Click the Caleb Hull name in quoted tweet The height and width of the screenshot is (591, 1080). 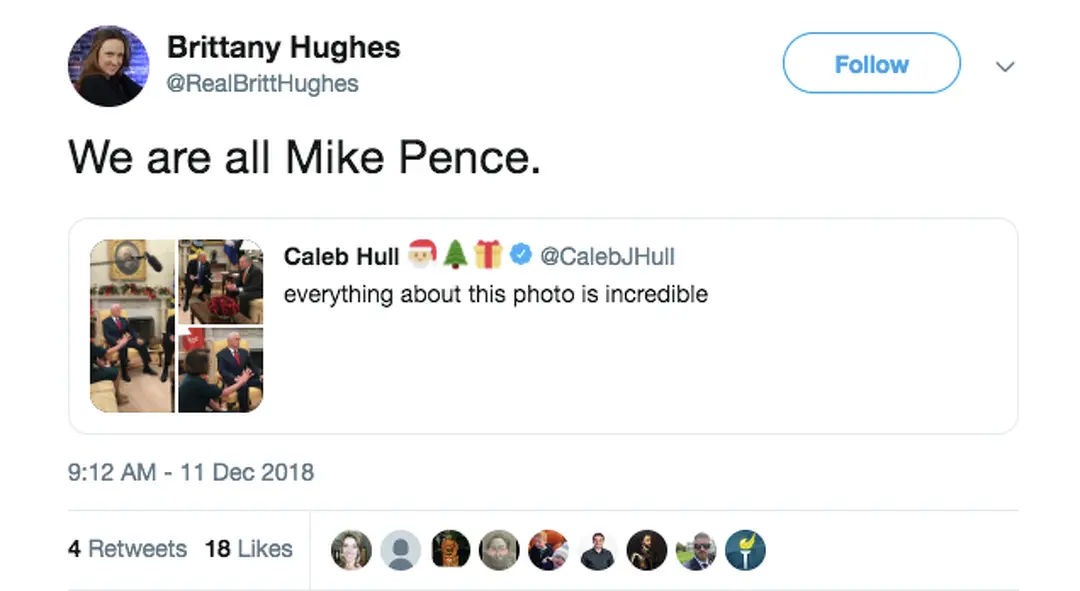pyautogui.click(x=341, y=257)
